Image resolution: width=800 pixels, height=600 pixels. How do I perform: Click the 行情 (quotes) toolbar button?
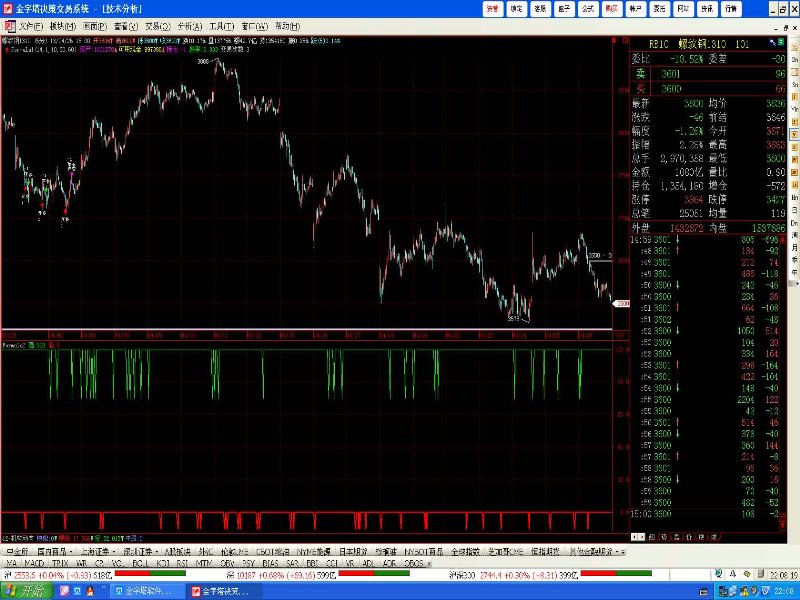731,9
